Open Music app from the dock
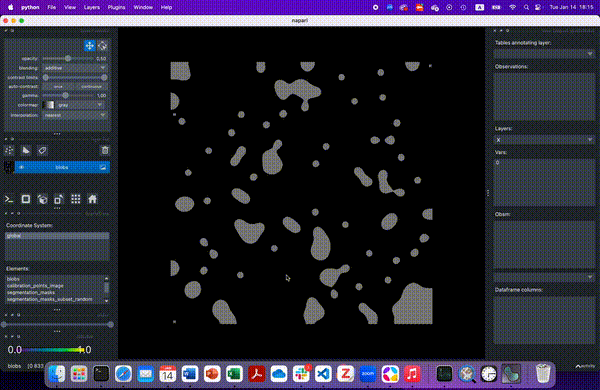Screen dimensions: 600x390 click(x=412, y=374)
